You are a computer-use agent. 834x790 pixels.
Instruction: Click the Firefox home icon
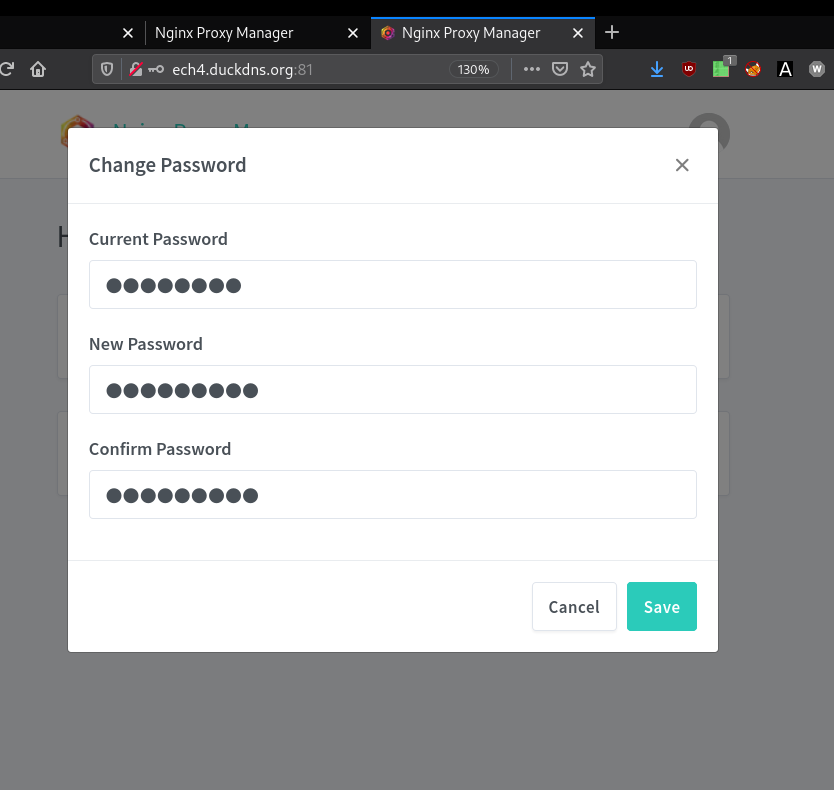[38, 69]
